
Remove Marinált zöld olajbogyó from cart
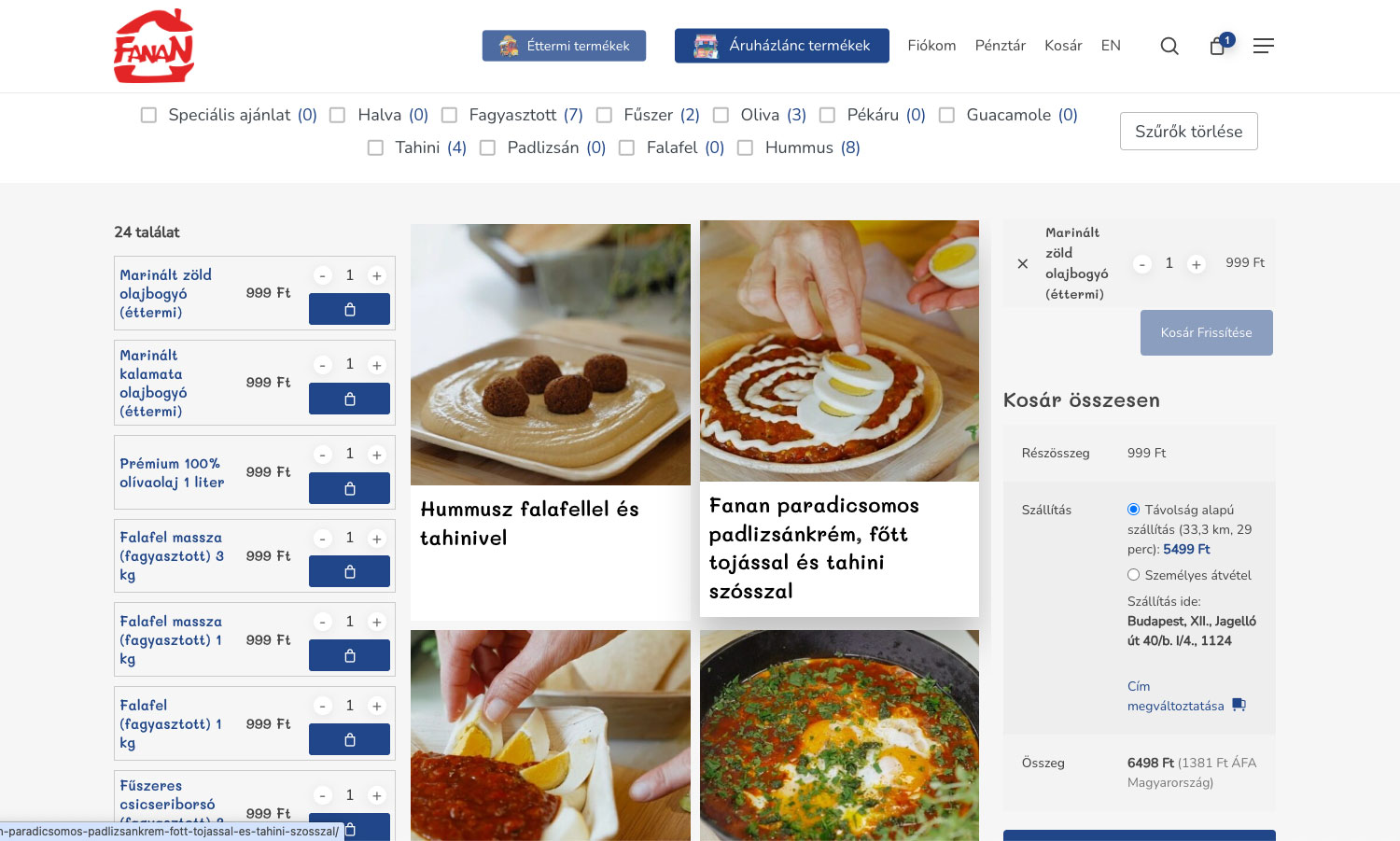[1023, 264]
